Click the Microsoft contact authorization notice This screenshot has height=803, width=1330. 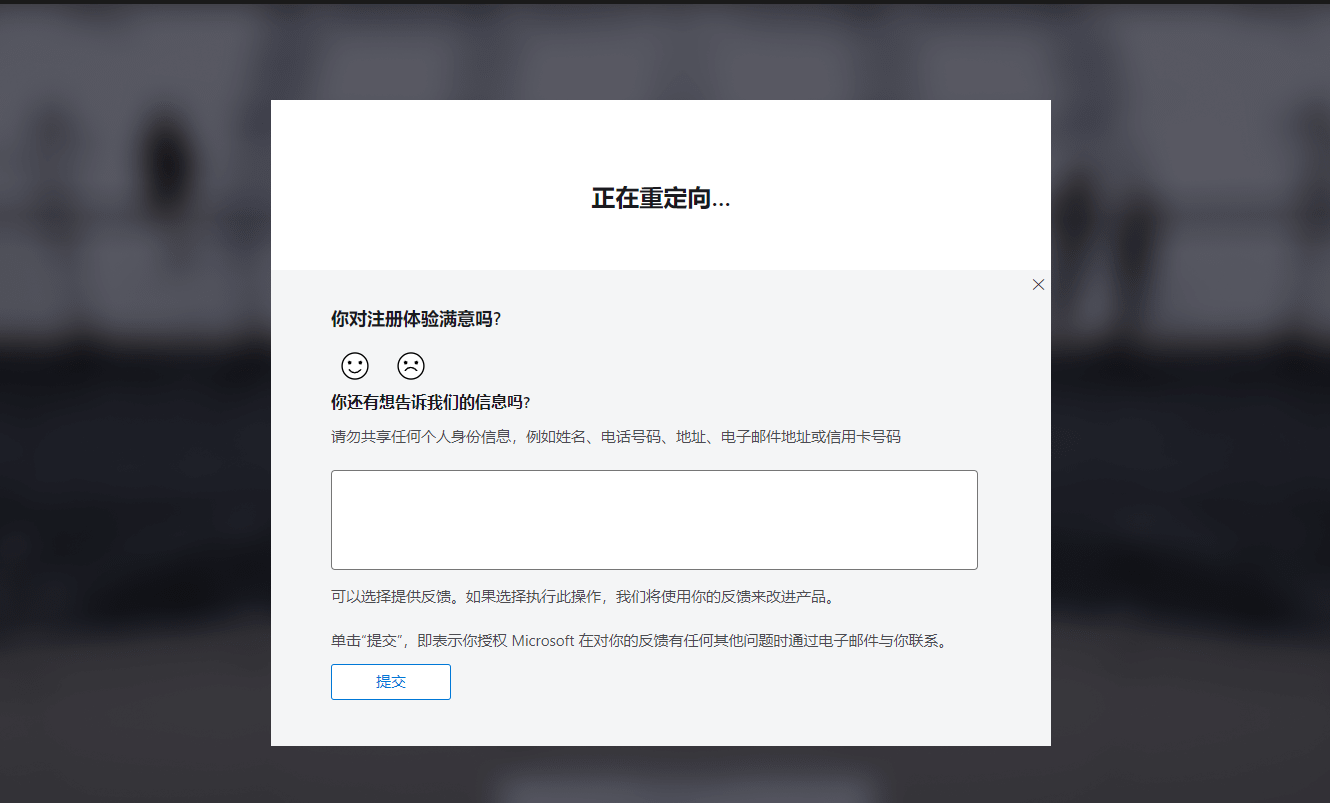(639, 641)
